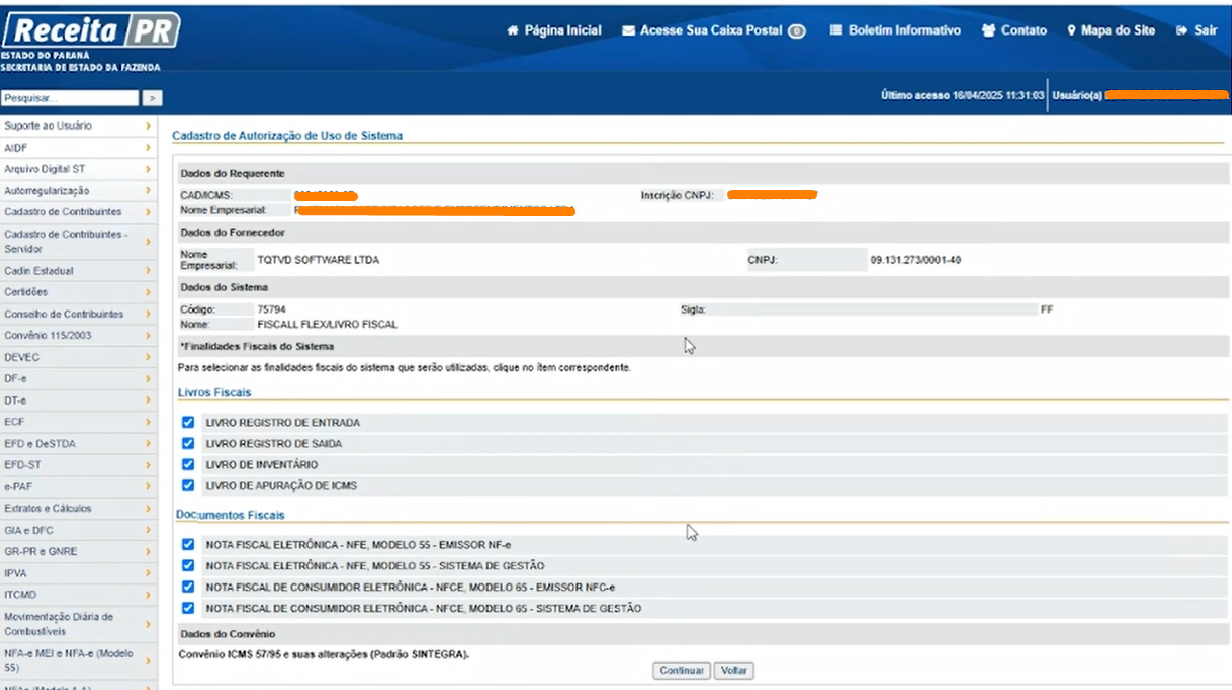Open the e-PAF sidebar menu
The width and height of the screenshot is (1232, 690).
coord(79,486)
